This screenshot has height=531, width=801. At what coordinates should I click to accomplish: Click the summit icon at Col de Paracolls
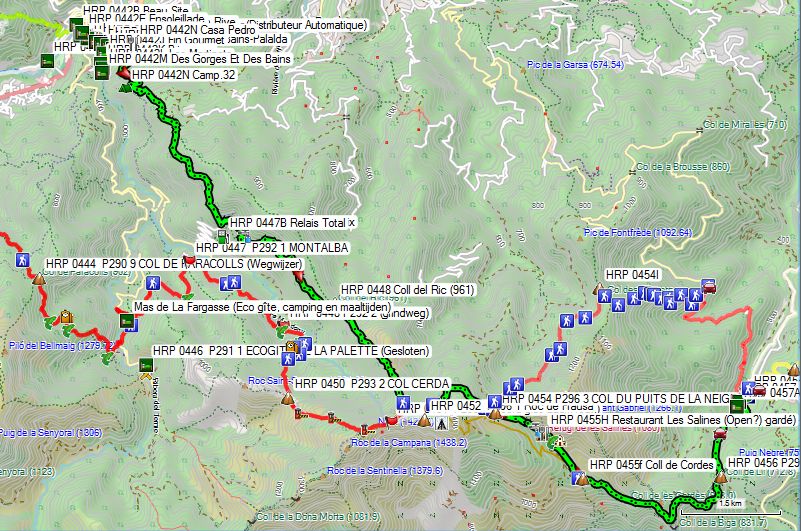[x=39, y=281]
